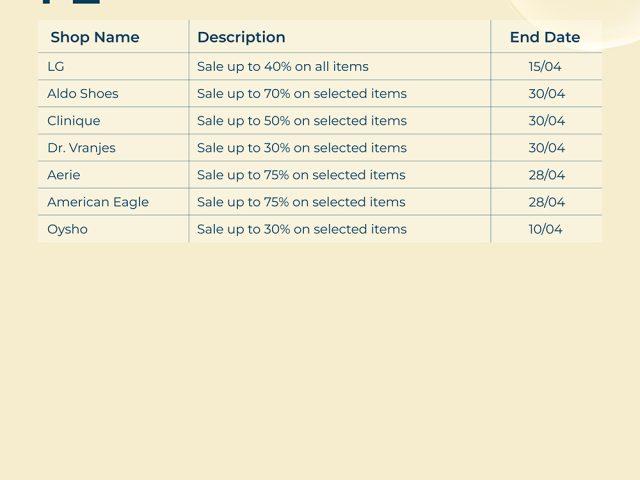Select the 70% sale description cell

point(302,94)
